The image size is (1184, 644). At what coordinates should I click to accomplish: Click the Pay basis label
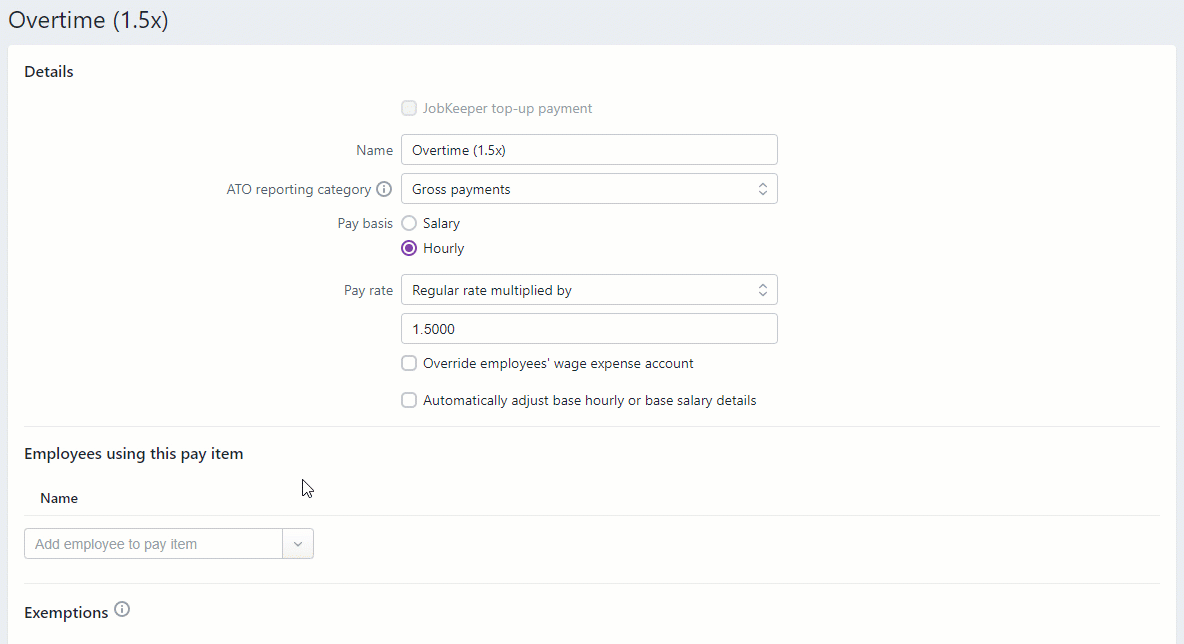(365, 223)
